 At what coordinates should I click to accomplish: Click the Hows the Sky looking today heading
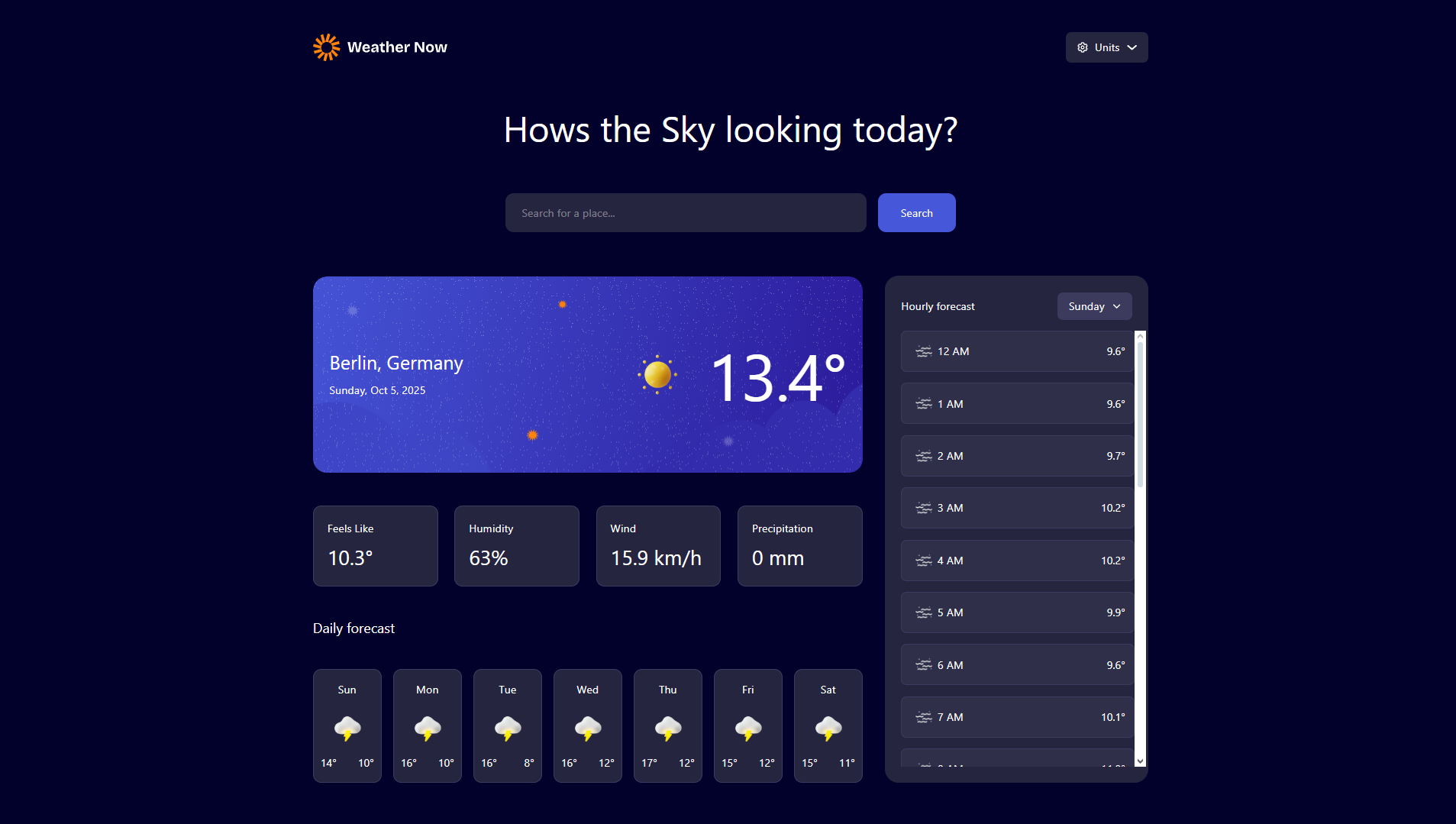730,130
